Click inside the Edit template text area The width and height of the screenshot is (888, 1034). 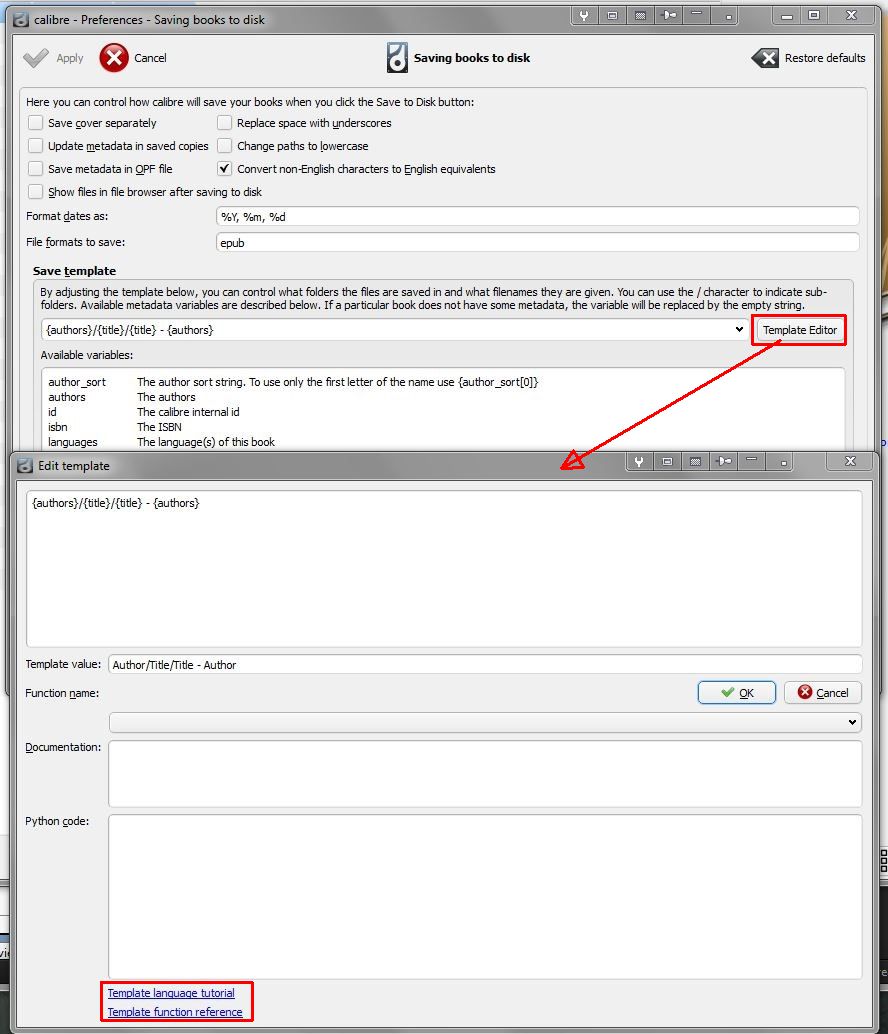point(444,568)
